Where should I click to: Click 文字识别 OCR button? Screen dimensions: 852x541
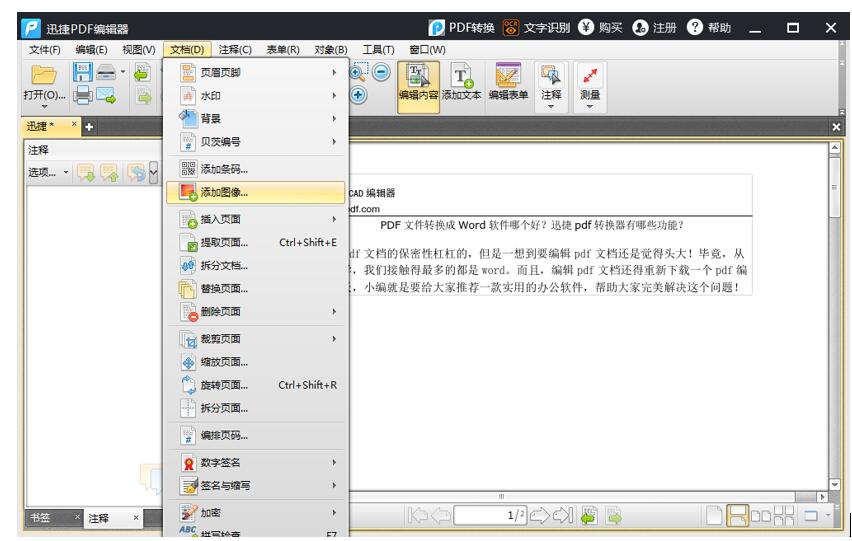(536, 28)
